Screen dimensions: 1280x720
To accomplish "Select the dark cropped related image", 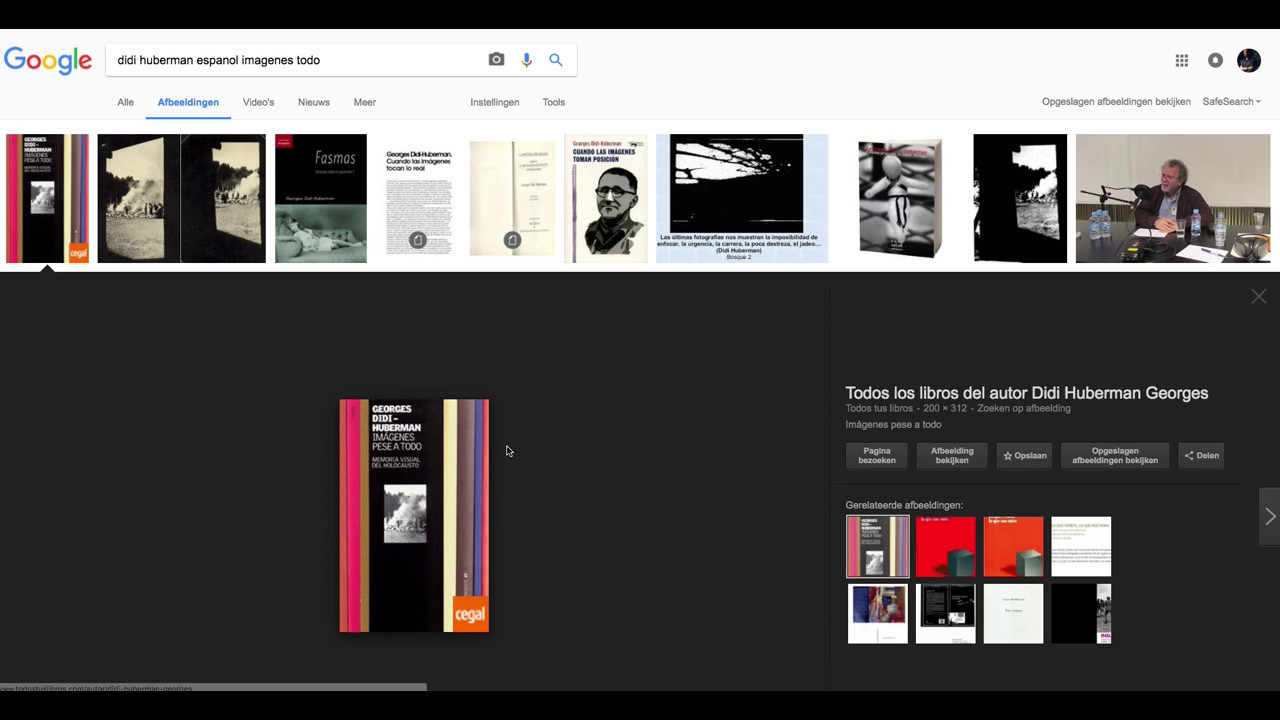I will [1081, 614].
